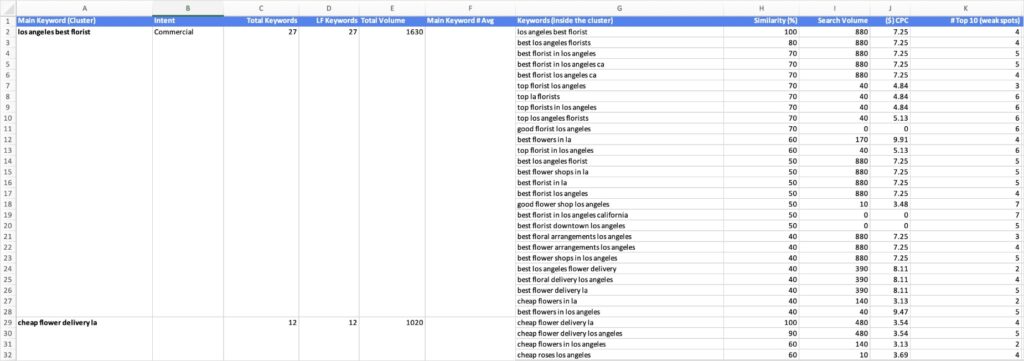Select keyword cell 'best florist in los angeles california'

[x=618, y=215]
